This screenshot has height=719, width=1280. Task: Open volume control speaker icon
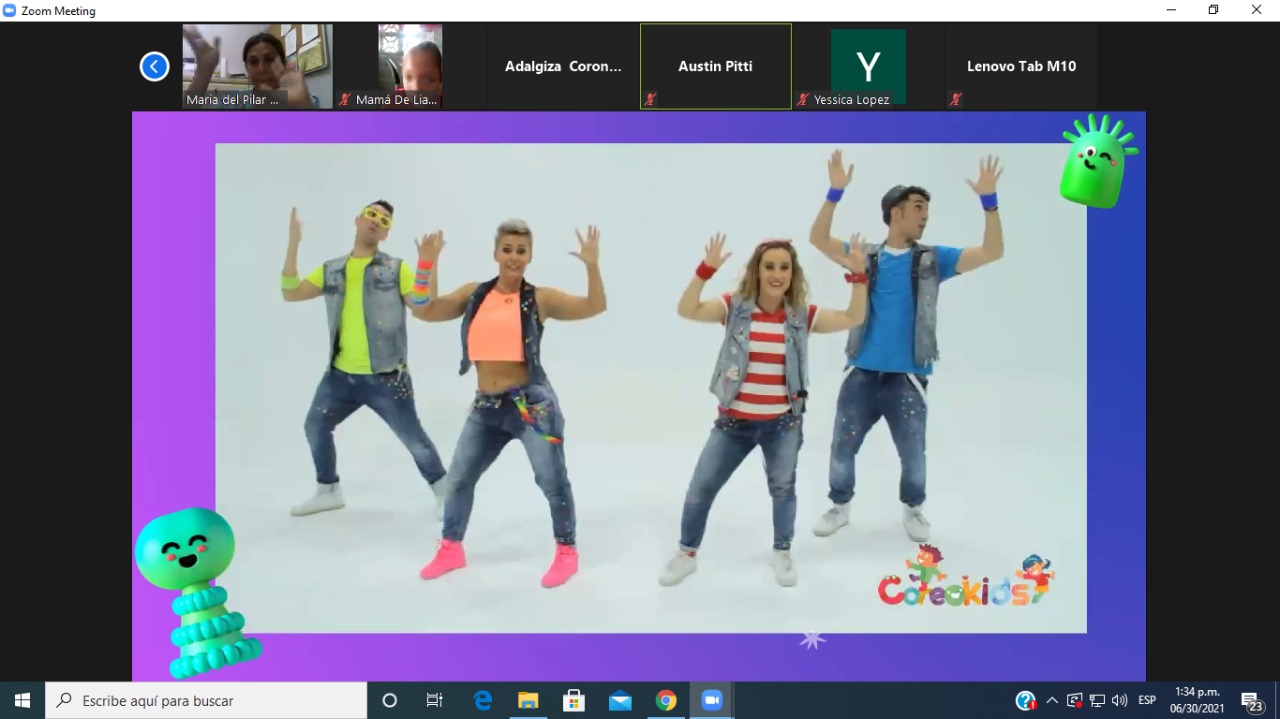pos(1120,700)
